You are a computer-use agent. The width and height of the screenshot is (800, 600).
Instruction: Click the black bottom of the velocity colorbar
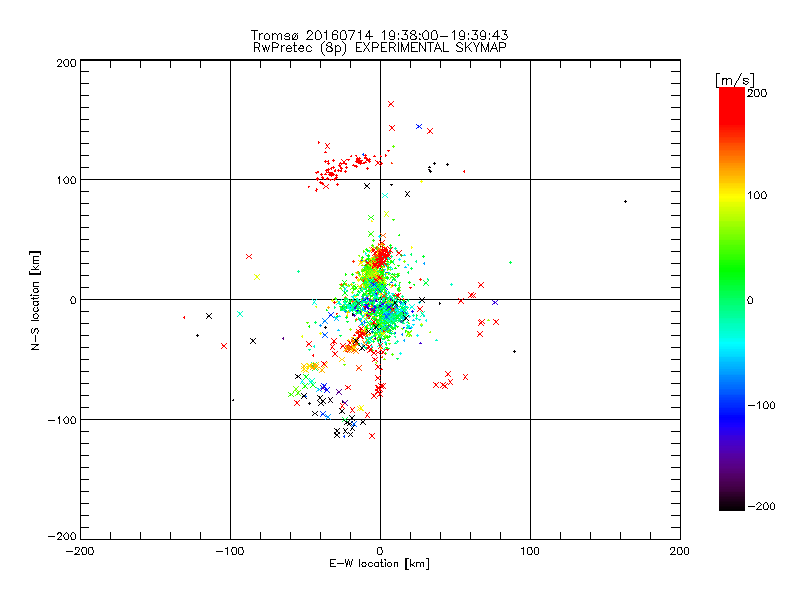[732, 503]
